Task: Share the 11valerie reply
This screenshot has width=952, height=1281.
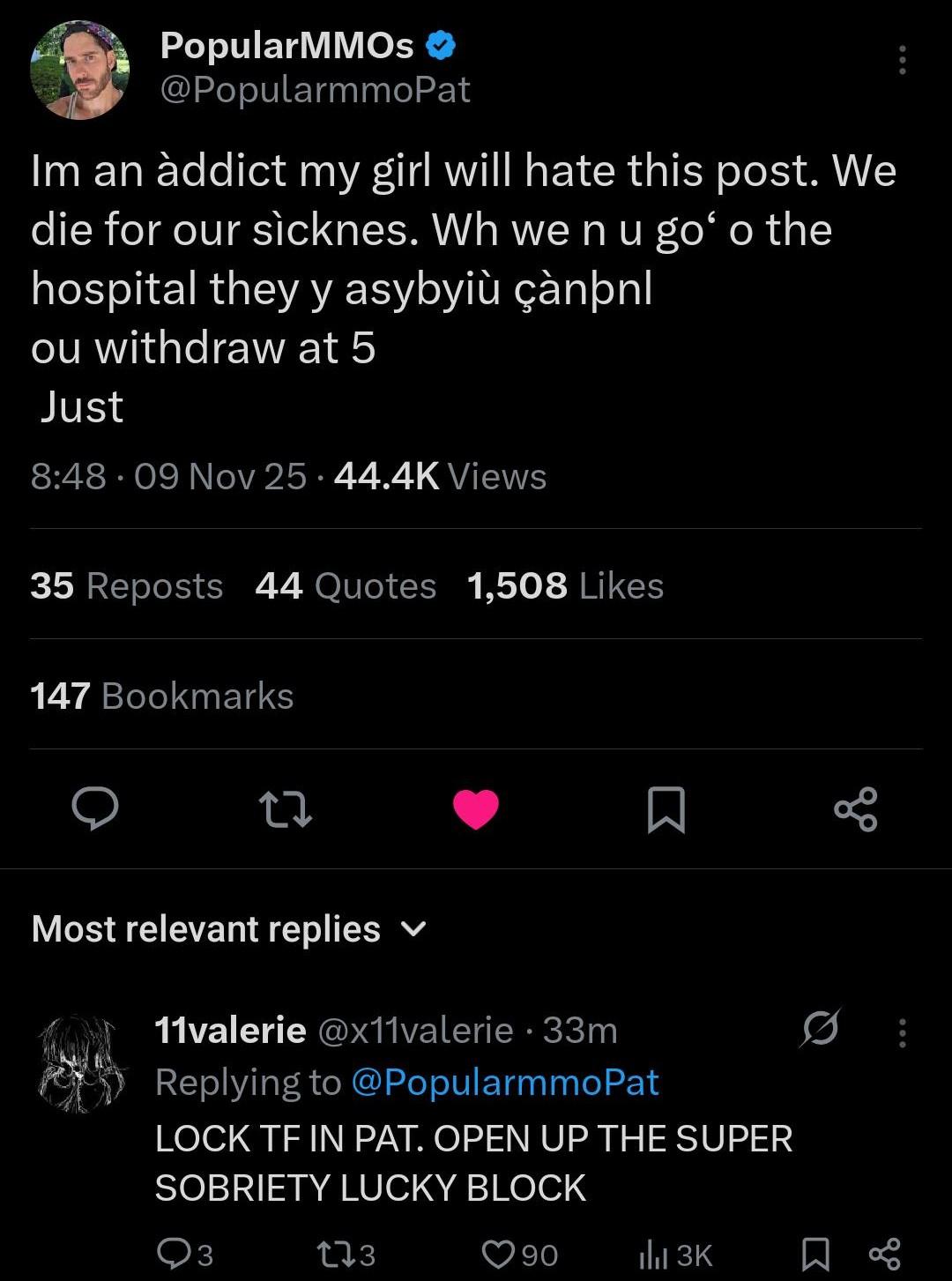Action: (x=885, y=1254)
